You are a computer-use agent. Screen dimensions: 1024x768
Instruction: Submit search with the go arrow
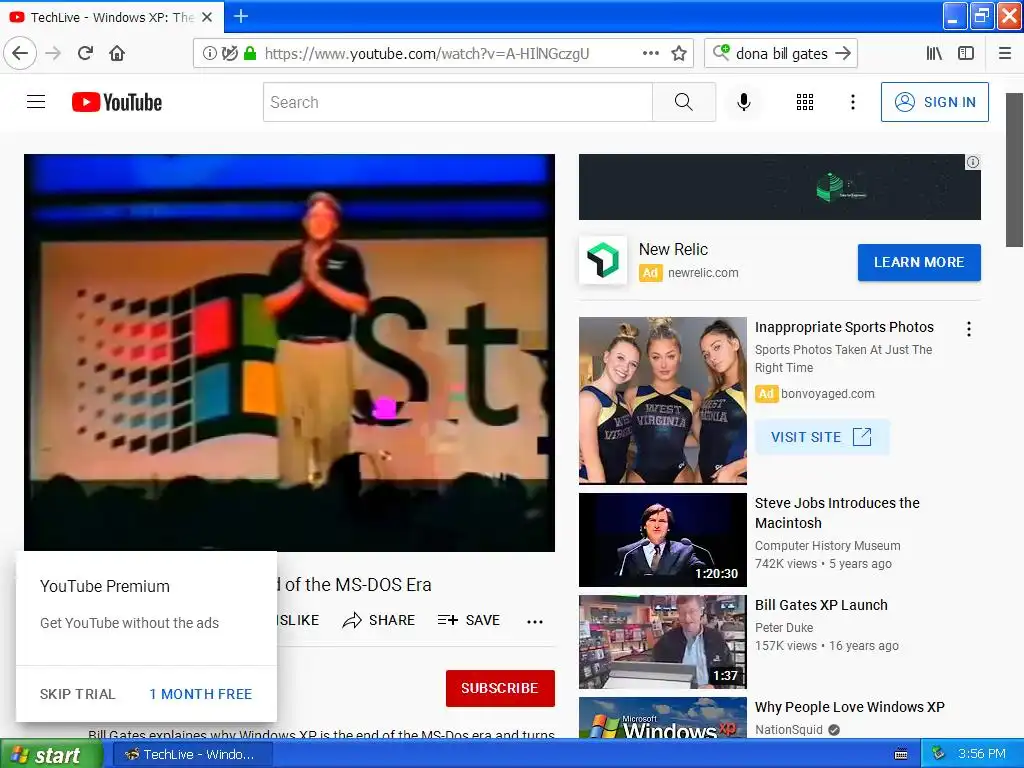coord(843,53)
